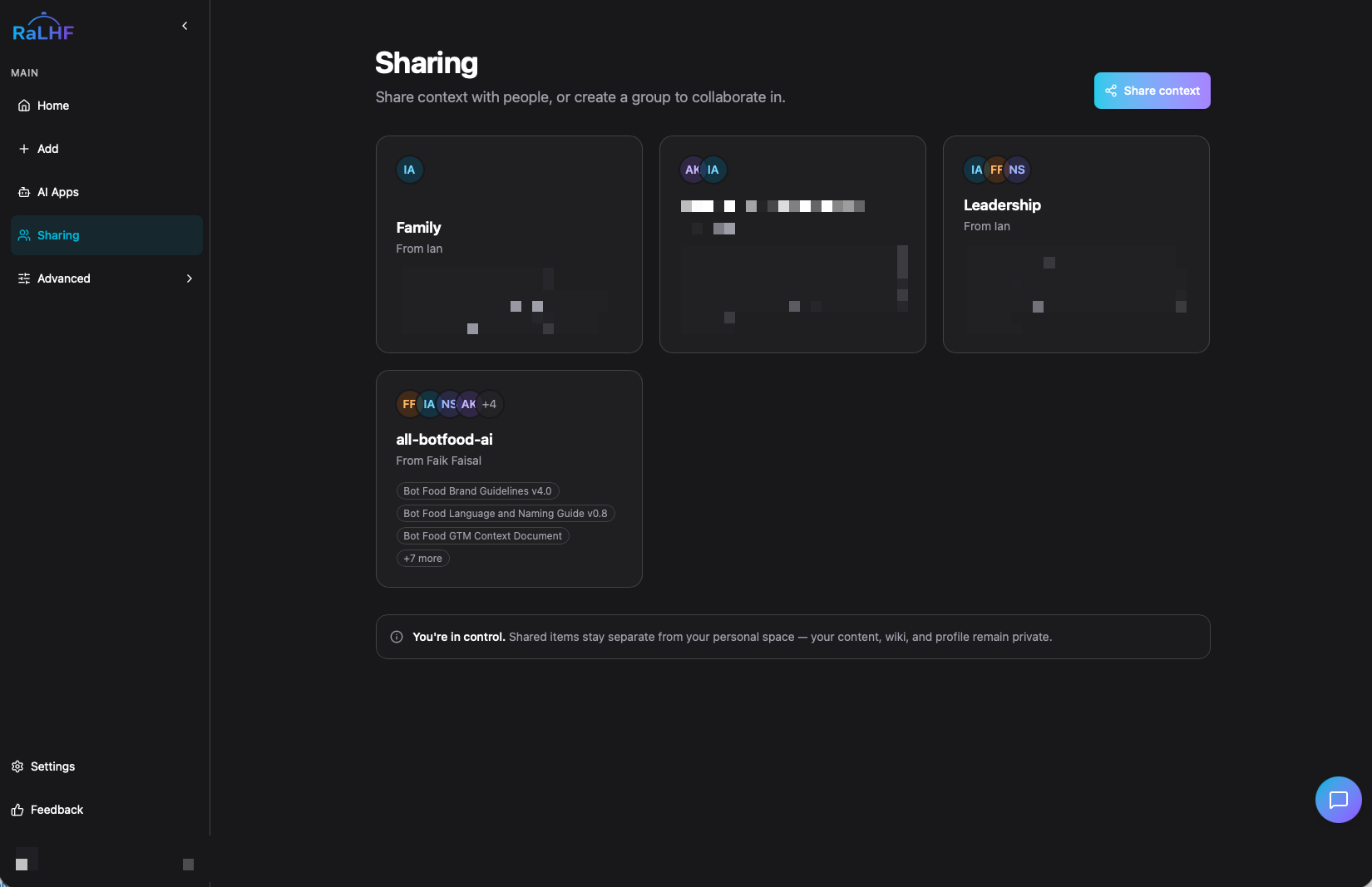
Task: Expand the +7 more items
Action: pos(423,559)
